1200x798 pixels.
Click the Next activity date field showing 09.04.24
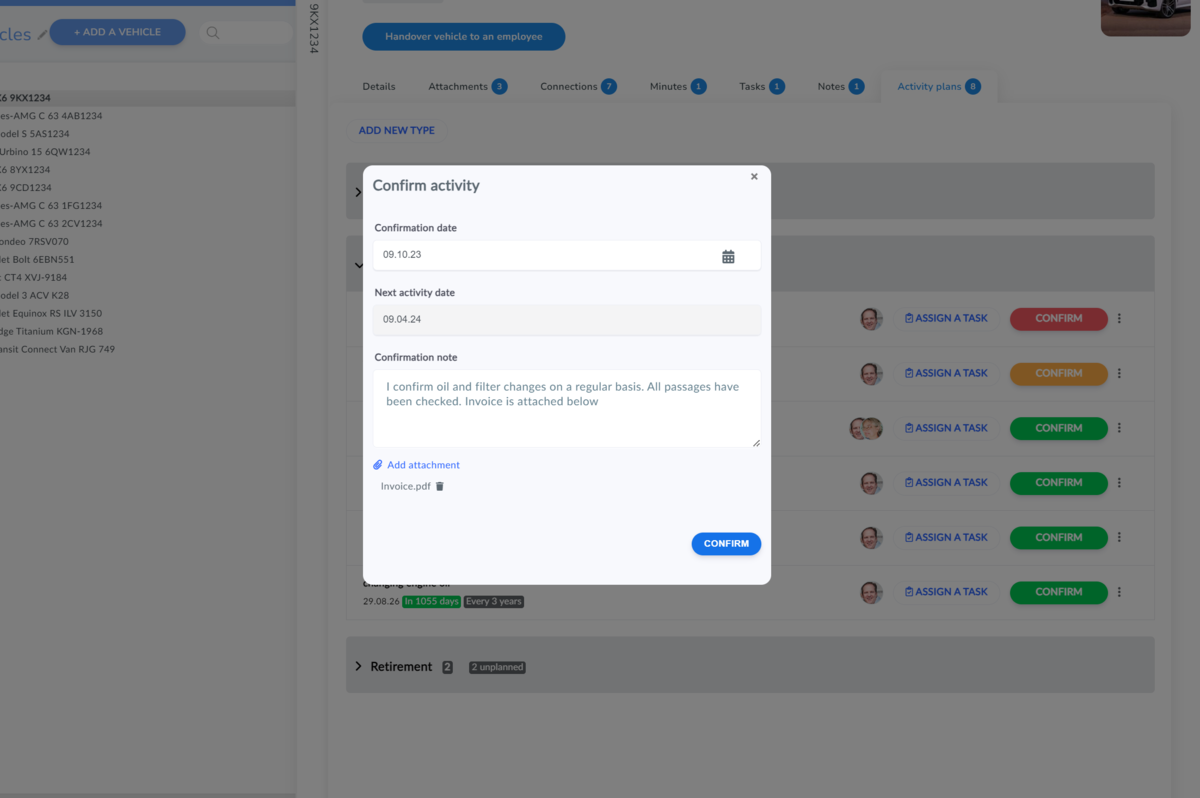pos(567,320)
